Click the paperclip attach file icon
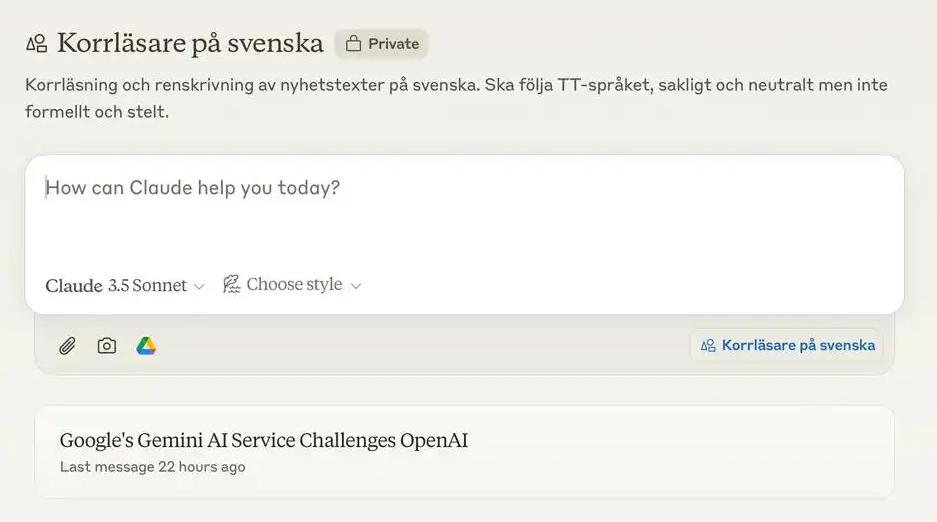937x522 pixels. tap(67, 346)
